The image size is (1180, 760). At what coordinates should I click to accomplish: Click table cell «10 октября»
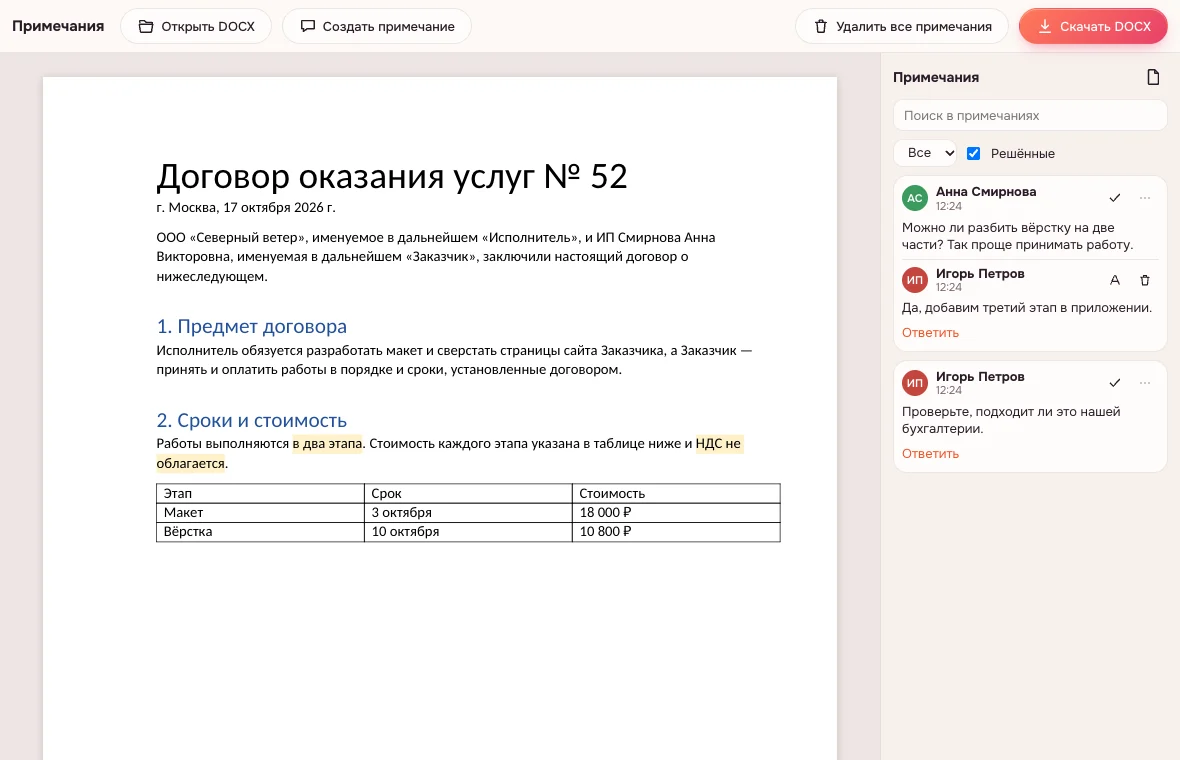(x=468, y=531)
